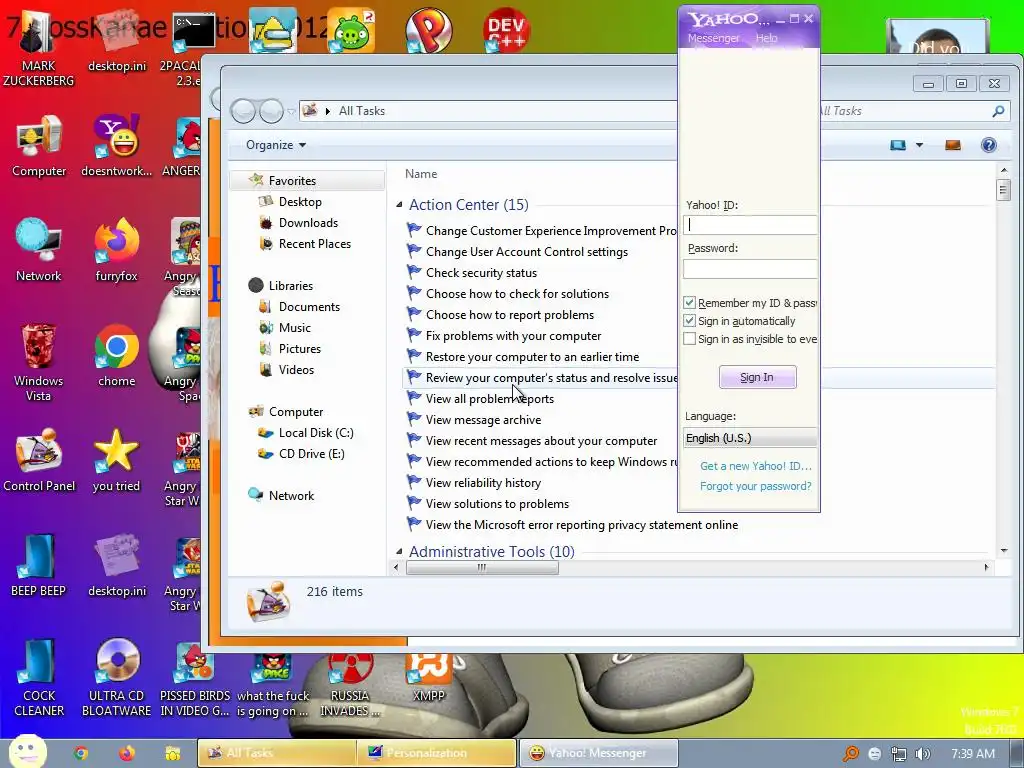1024x768 pixels.
Task: Open the Help menu in Yahoo Messenger
Action: click(x=766, y=38)
